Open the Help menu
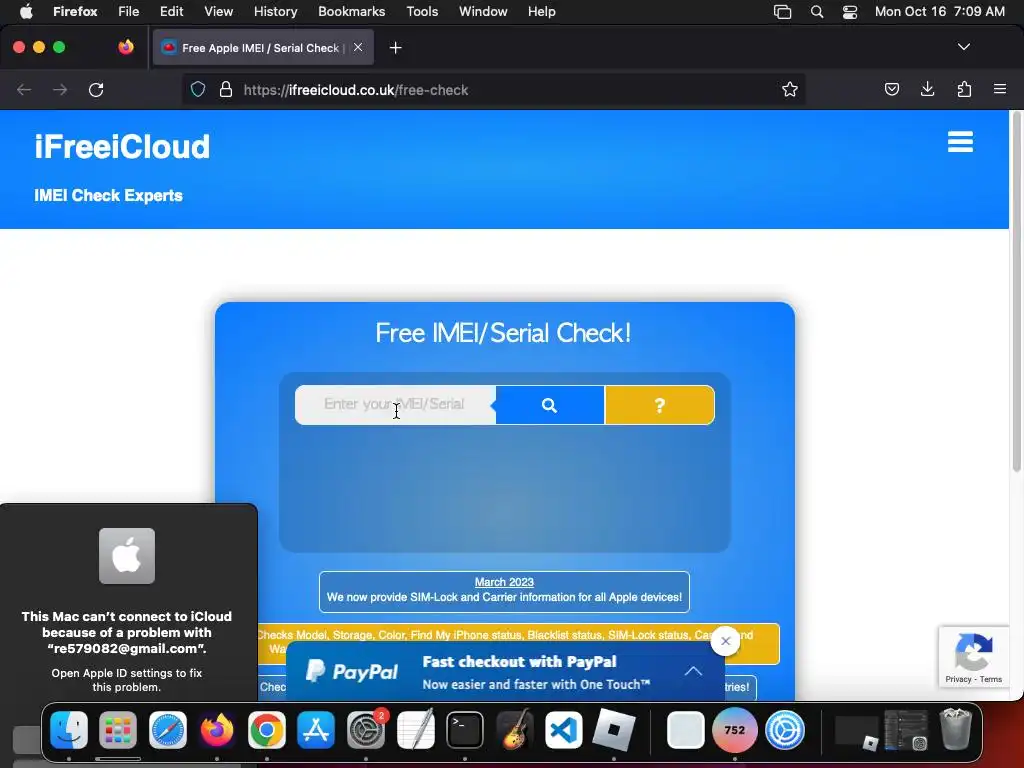1024x768 pixels. 542,12
